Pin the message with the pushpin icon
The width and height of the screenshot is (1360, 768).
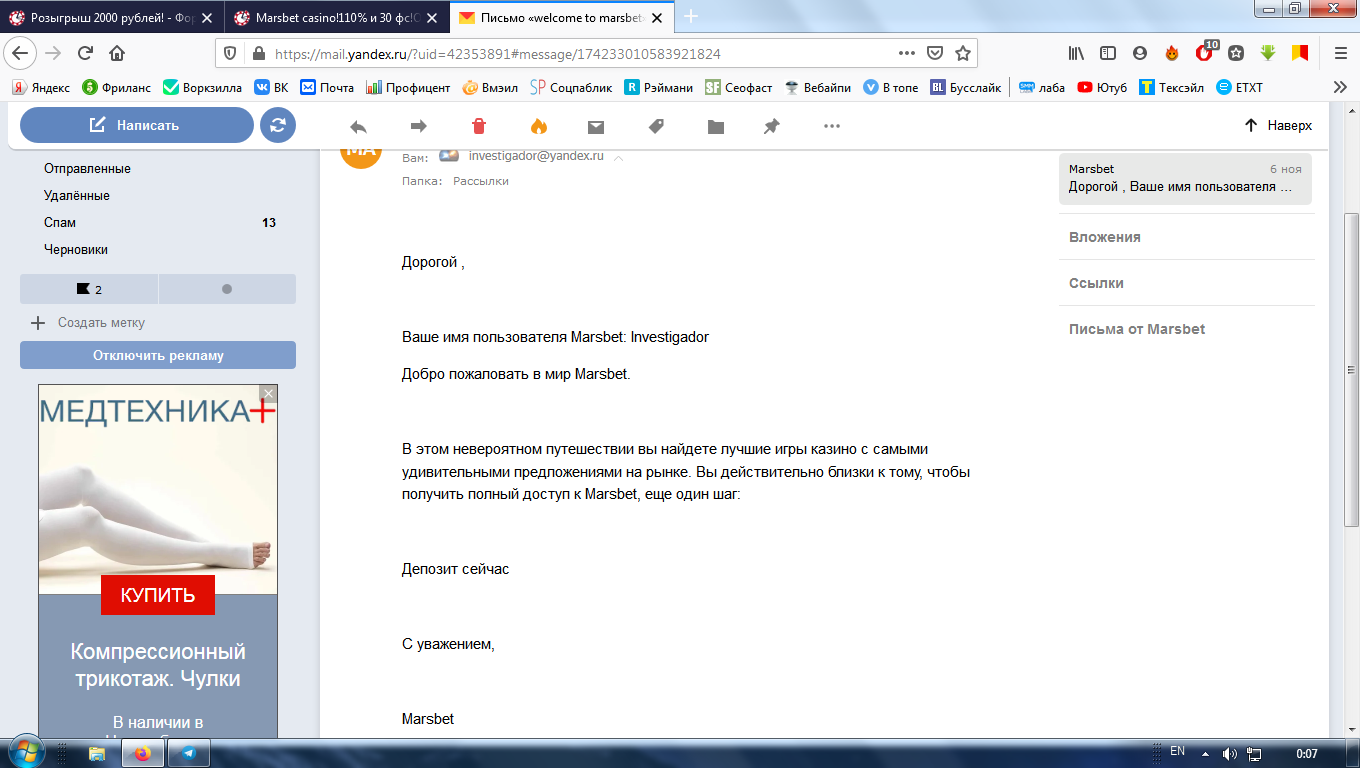[x=771, y=126]
